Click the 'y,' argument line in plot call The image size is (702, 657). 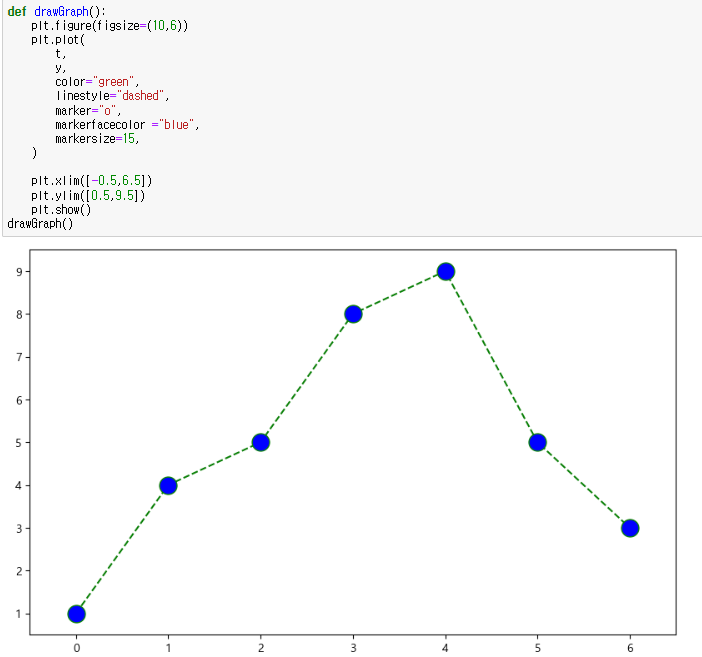point(60,68)
